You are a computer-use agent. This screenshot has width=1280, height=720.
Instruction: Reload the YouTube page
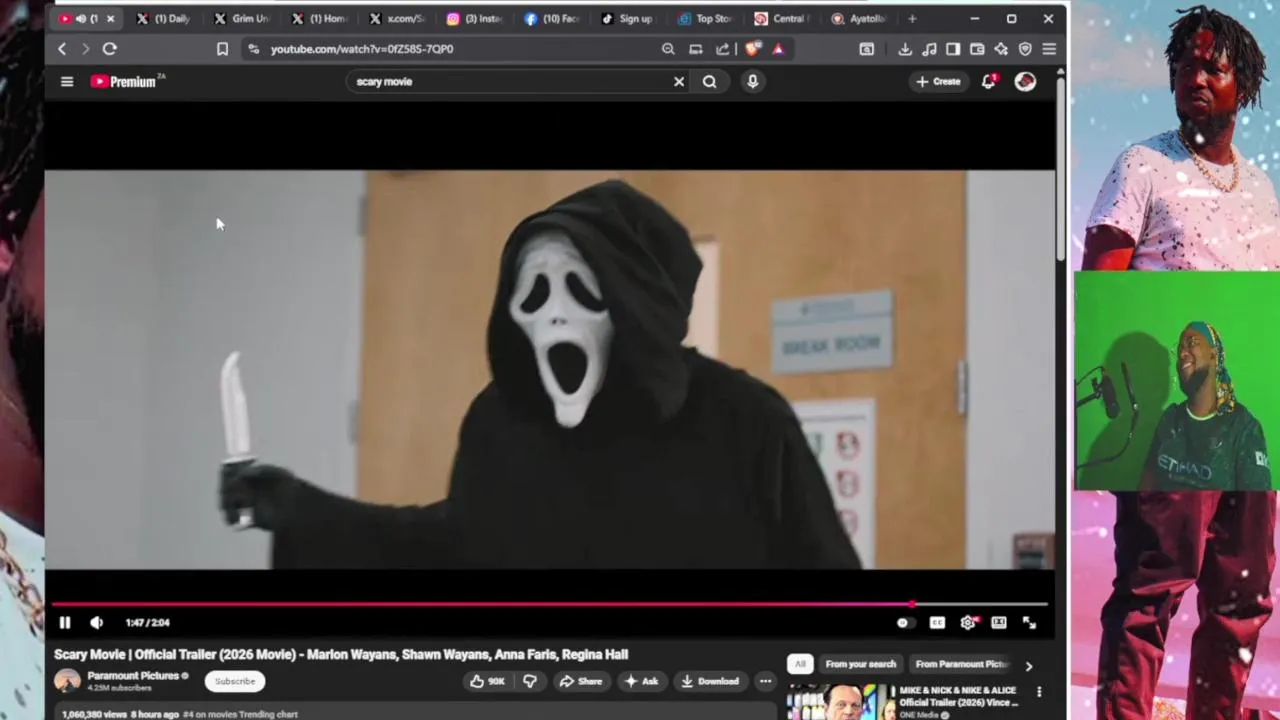click(110, 49)
